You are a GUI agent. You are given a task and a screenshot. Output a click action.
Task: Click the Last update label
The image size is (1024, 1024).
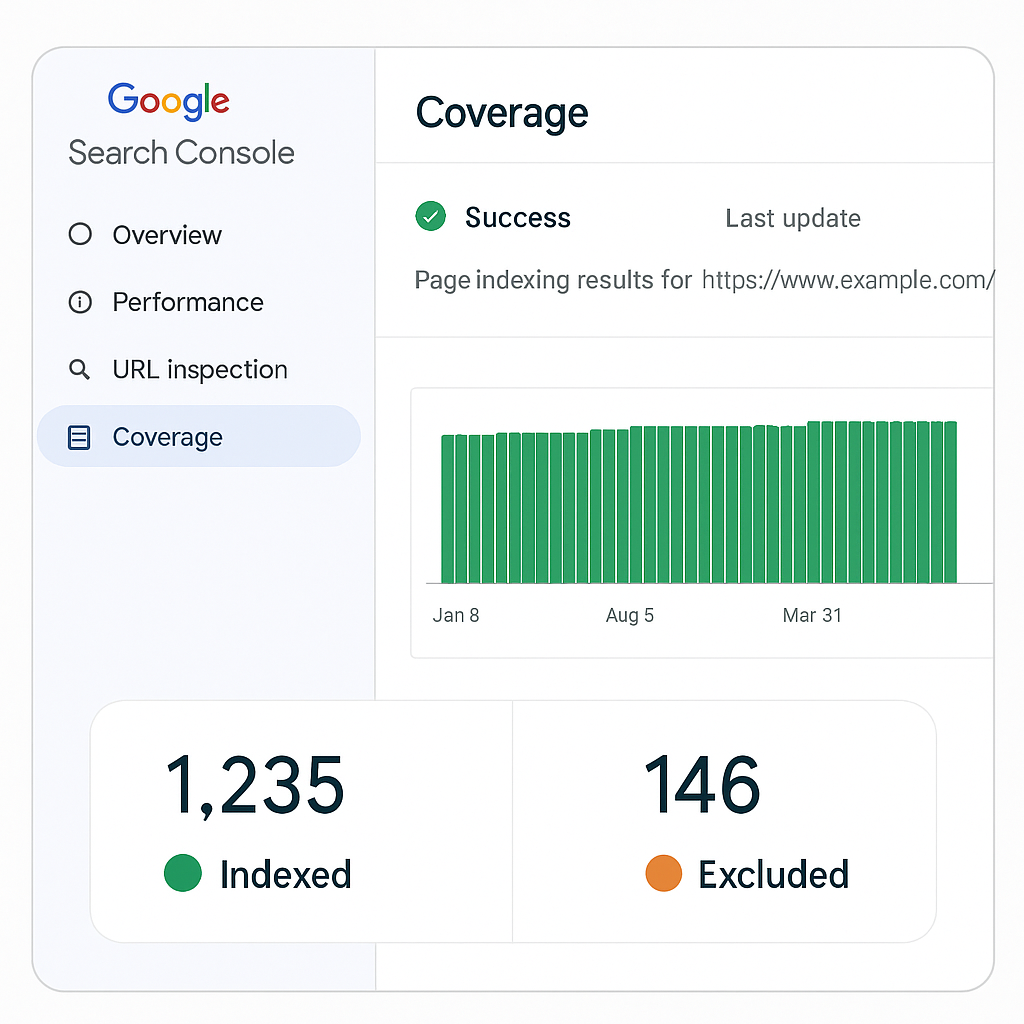tap(793, 219)
